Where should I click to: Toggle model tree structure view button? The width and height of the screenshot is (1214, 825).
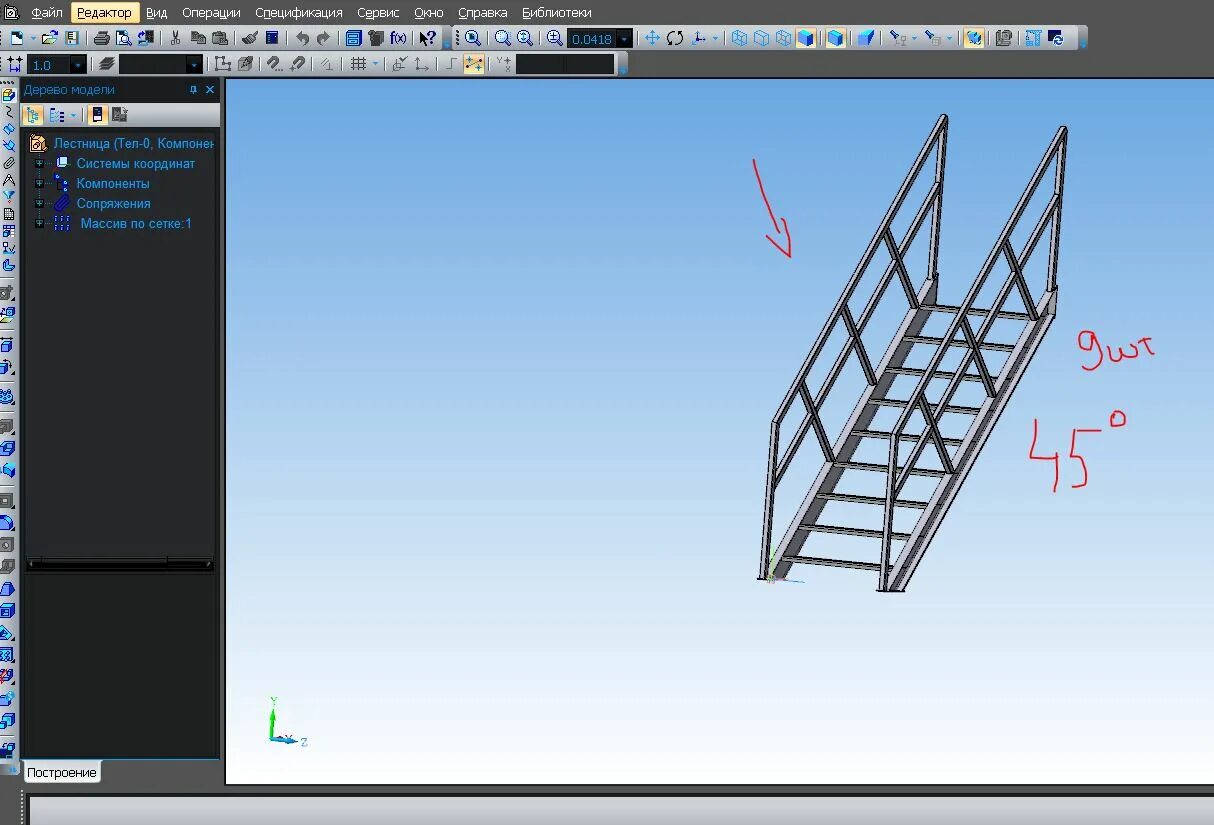pos(33,115)
